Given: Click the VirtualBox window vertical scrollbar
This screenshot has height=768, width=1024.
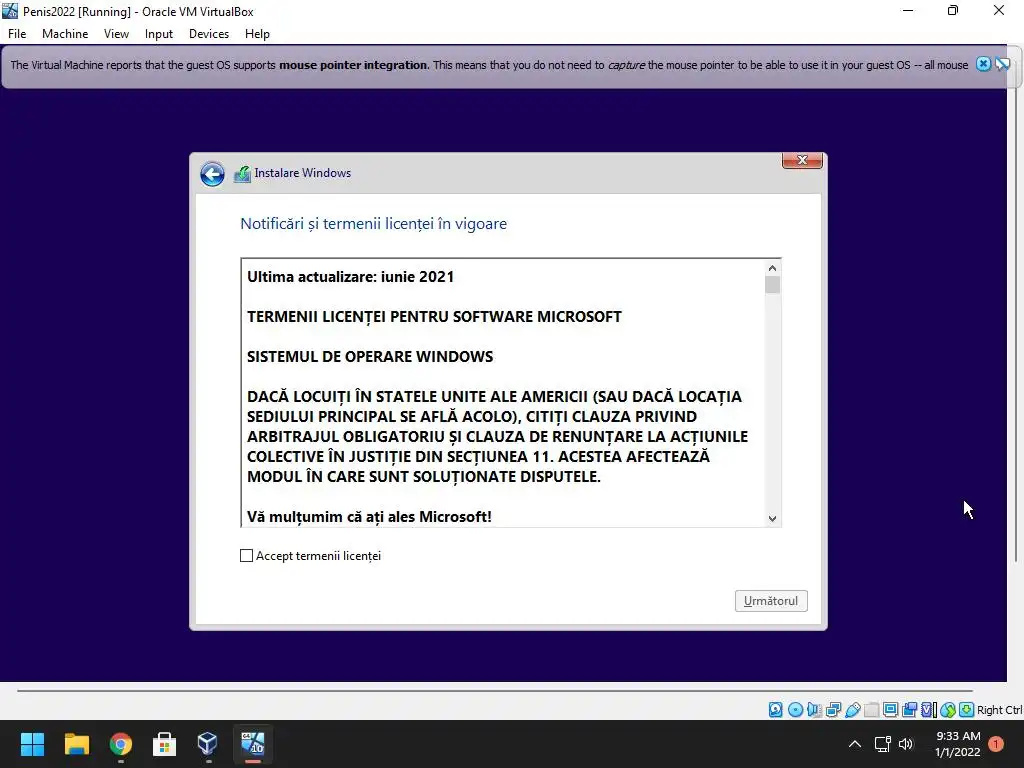Looking at the screenshot, I should 1016,313.
